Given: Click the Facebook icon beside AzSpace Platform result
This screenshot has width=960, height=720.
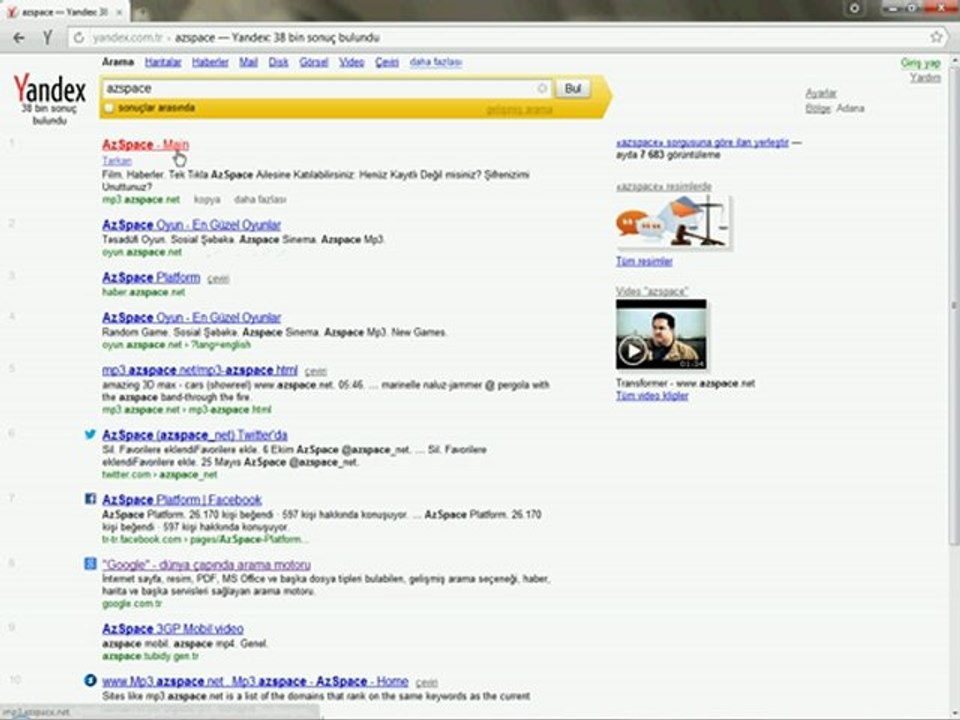Looking at the screenshot, I should tap(90, 499).
